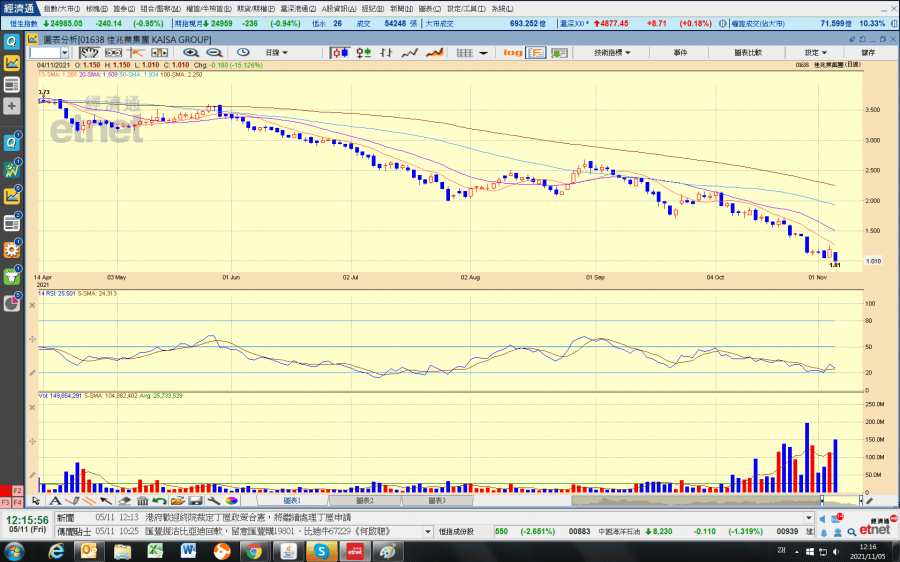Click the 事件 events button
Viewport: 900px width, 562px height.
680,52
